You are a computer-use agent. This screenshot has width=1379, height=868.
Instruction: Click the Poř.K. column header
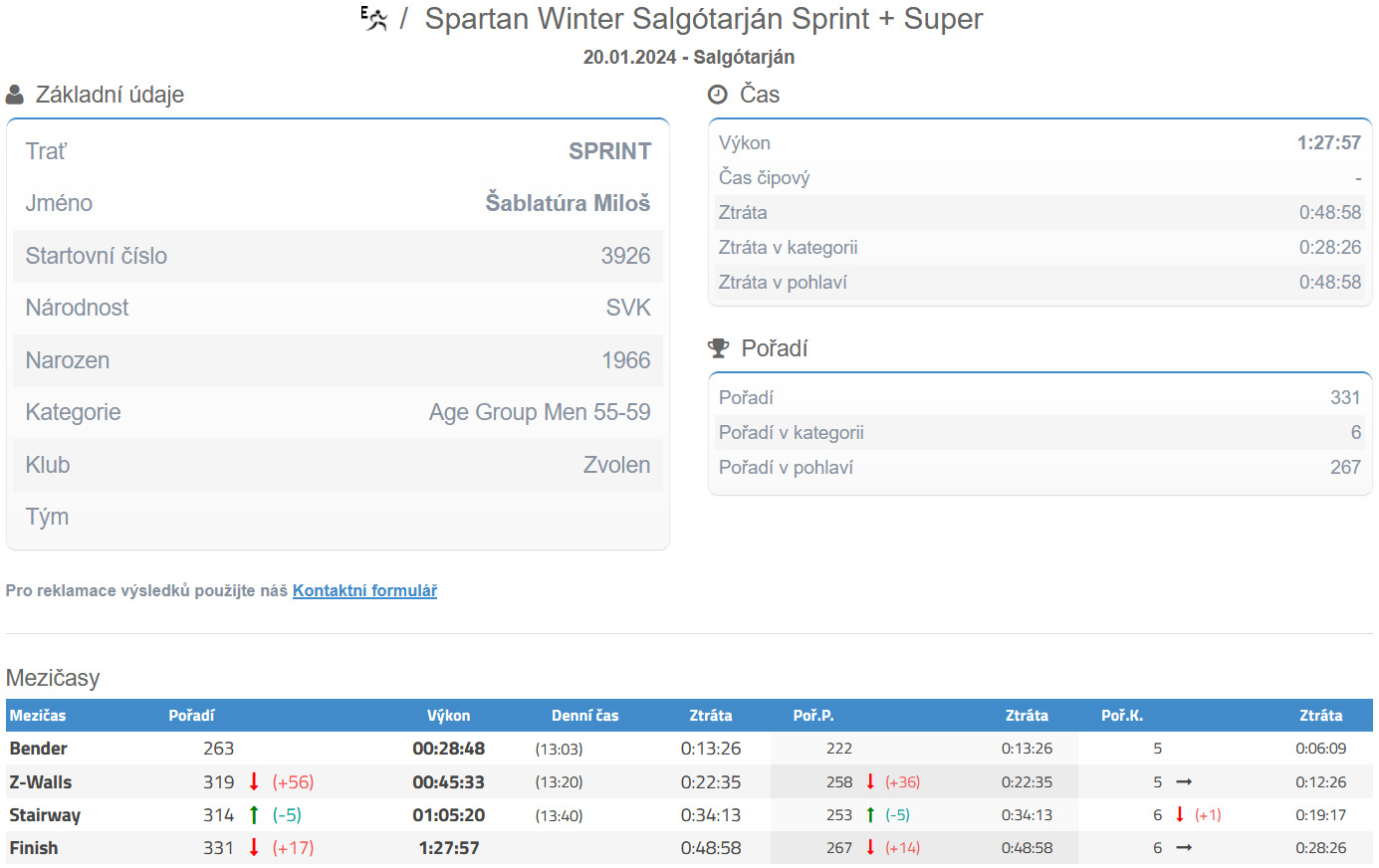tap(1122, 715)
